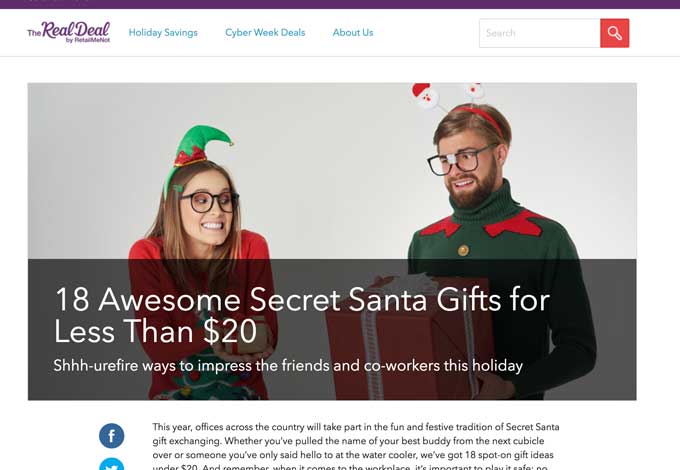The width and height of the screenshot is (680, 470).
Task: Share the article via Facebook icon
Action: pos(111,436)
